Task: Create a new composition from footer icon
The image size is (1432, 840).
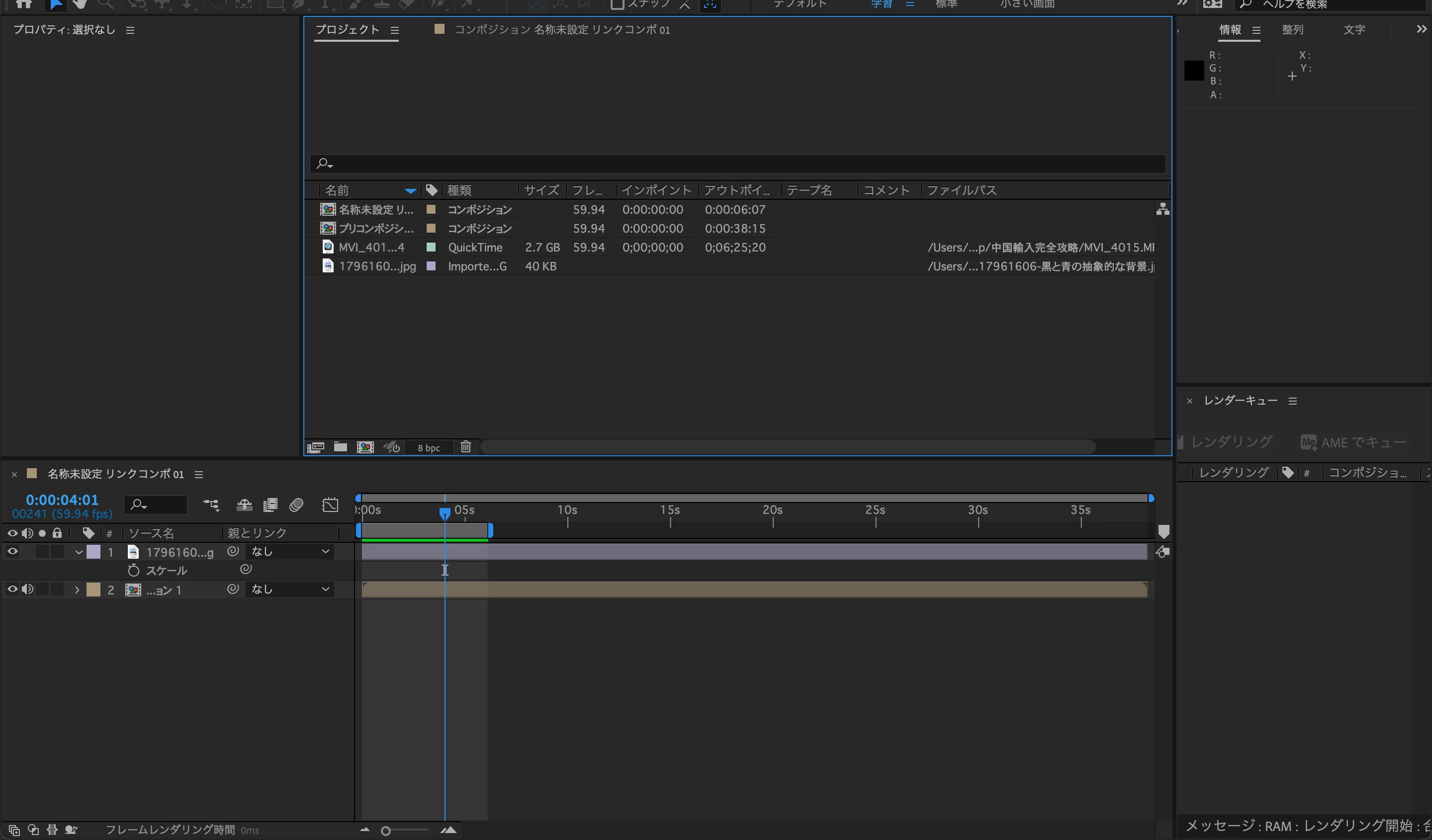Action: [x=365, y=447]
